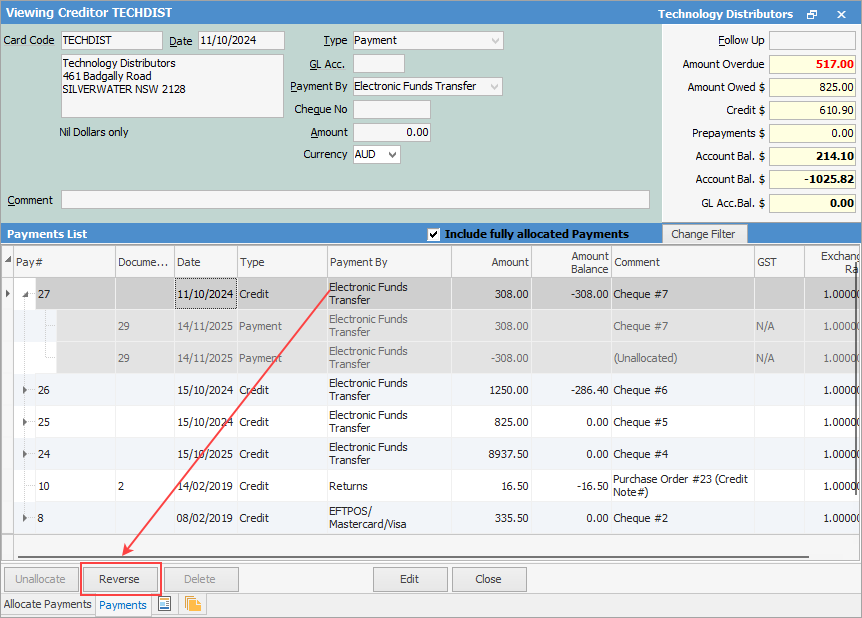Image resolution: width=862 pixels, height=618 pixels.
Task: Switch to the Allocate Payments tab
Action: pos(47,605)
